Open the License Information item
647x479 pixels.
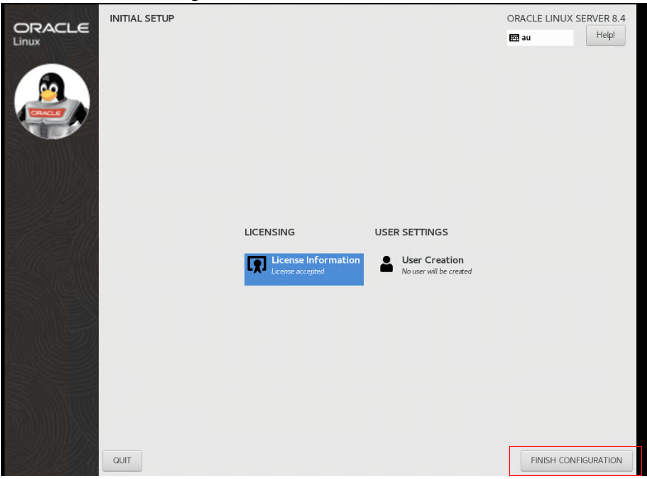(304, 269)
